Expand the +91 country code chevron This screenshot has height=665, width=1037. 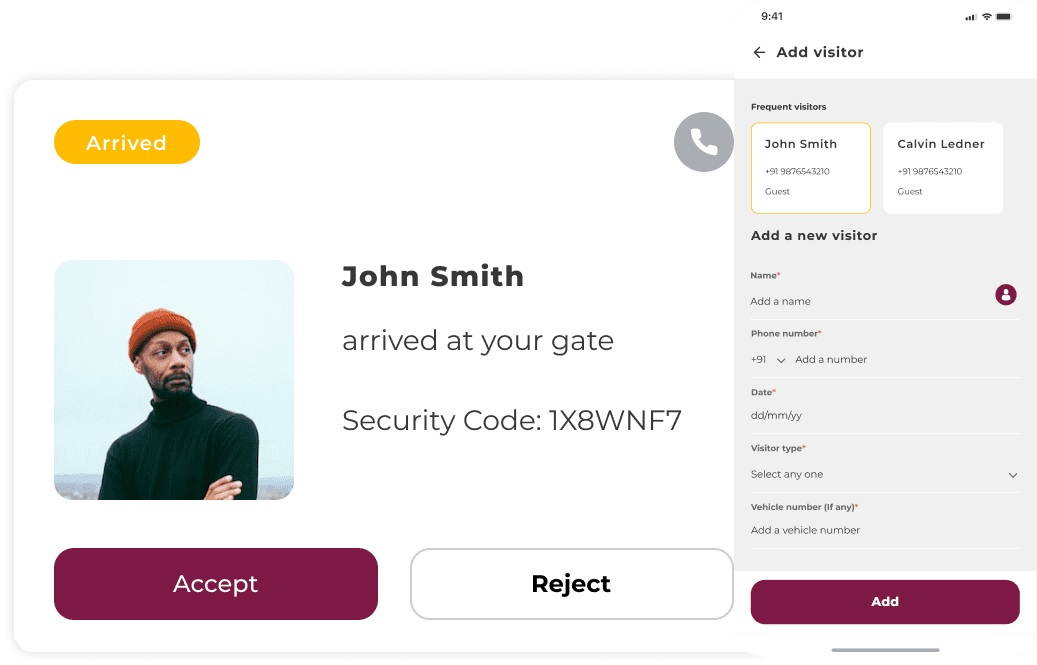tap(781, 360)
